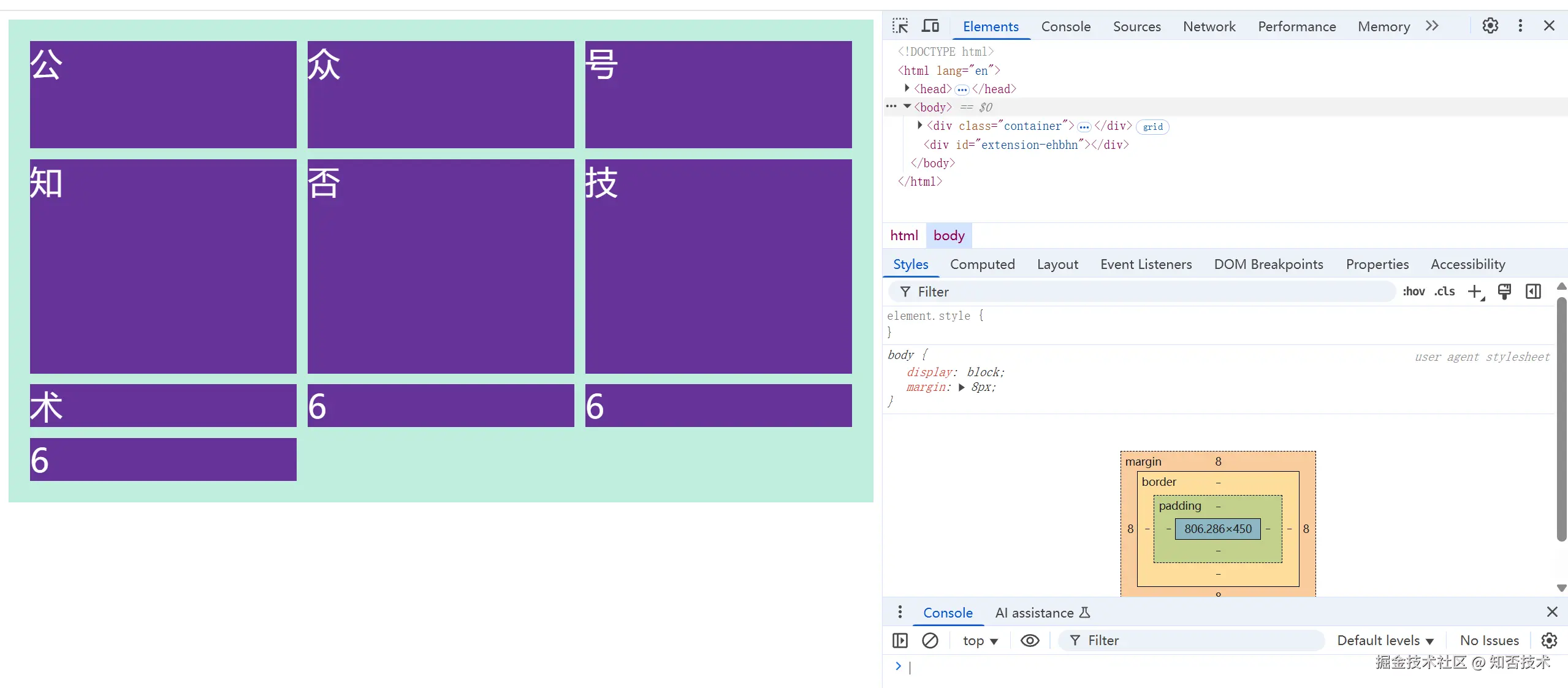The width and height of the screenshot is (1568, 688).
Task: Expand the div container node
Action: [919, 125]
